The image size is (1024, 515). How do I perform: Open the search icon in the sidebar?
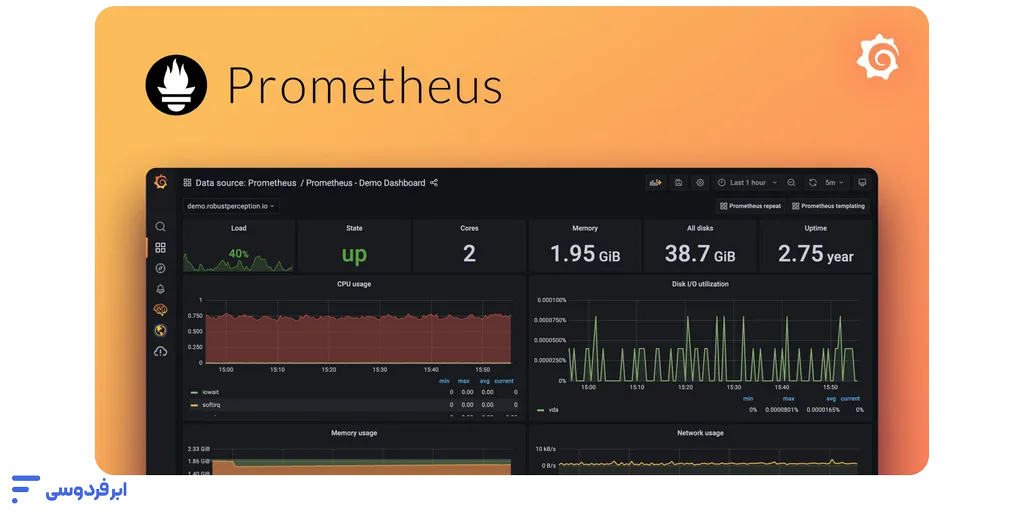coord(160,226)
